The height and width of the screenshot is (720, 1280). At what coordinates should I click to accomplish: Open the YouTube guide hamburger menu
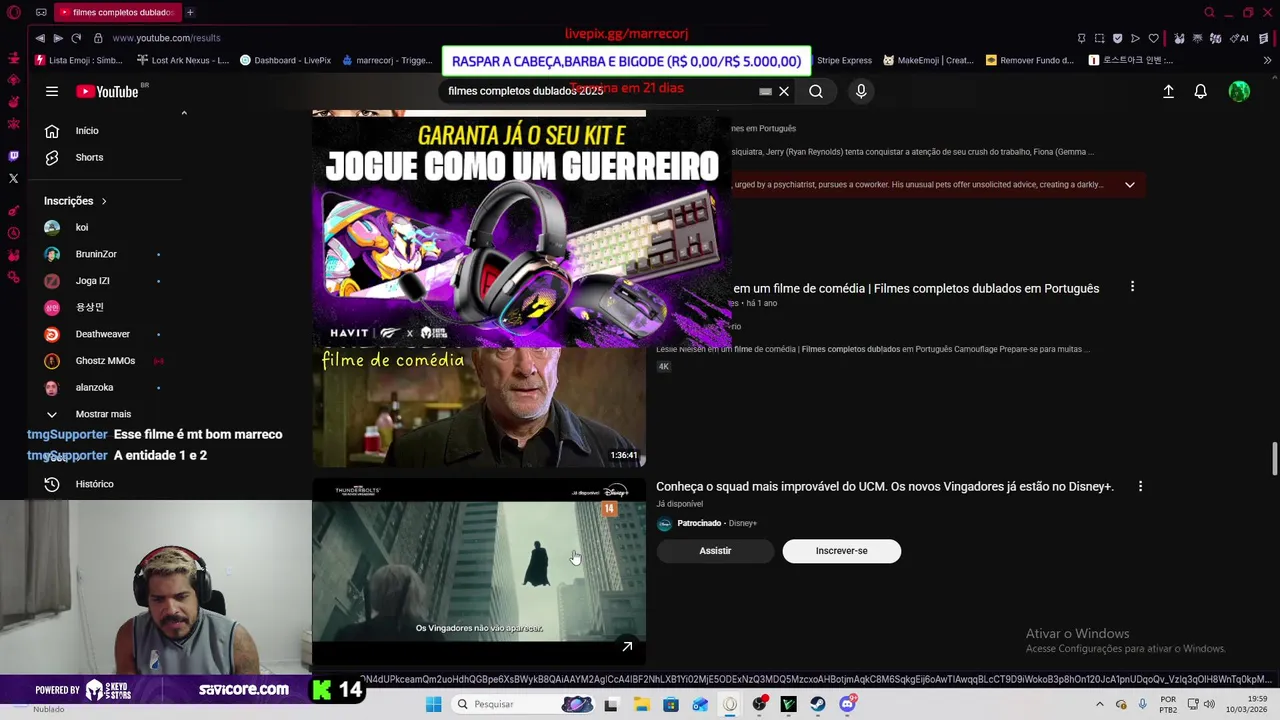pyautogui.click(x=52, y=91)
